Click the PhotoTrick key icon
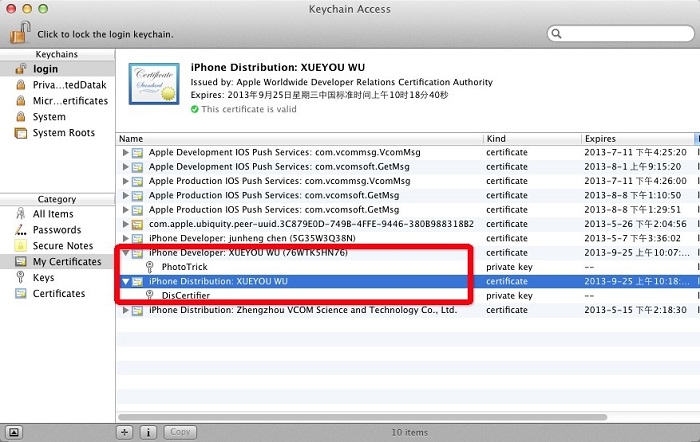Screen dimensions: 700x442 [150, 267]
